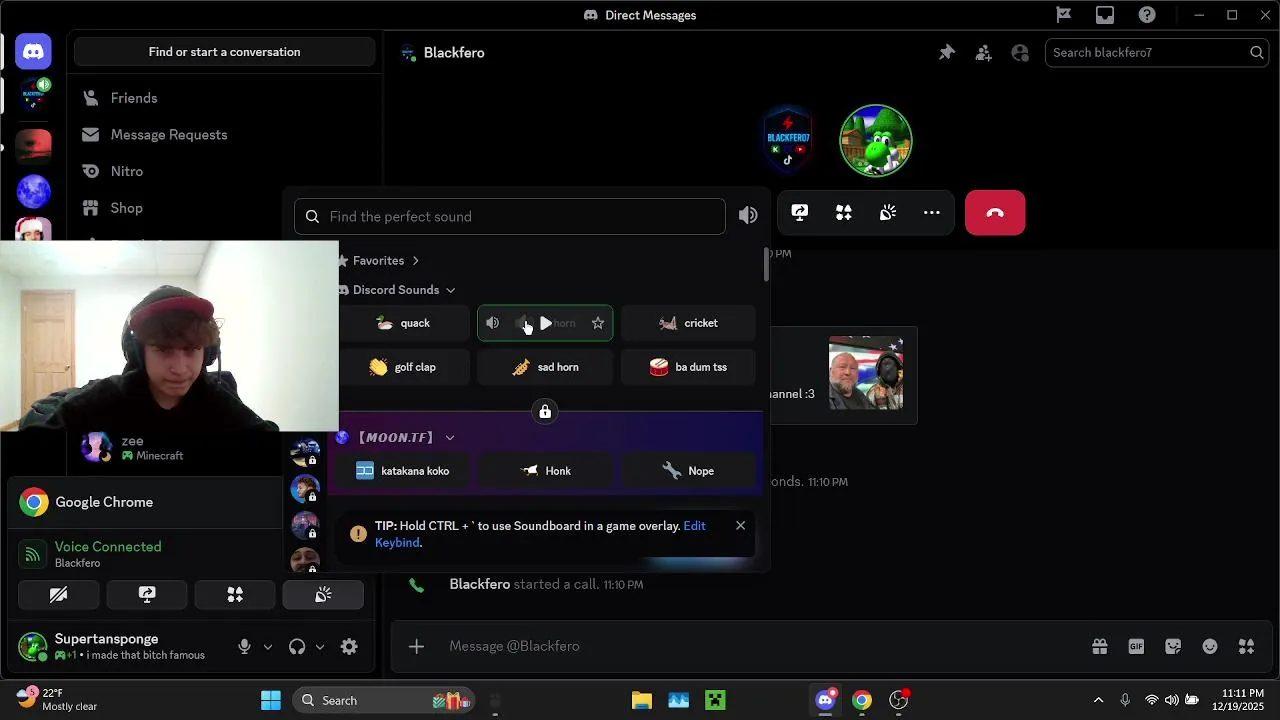Open Windows Start button

271,700
